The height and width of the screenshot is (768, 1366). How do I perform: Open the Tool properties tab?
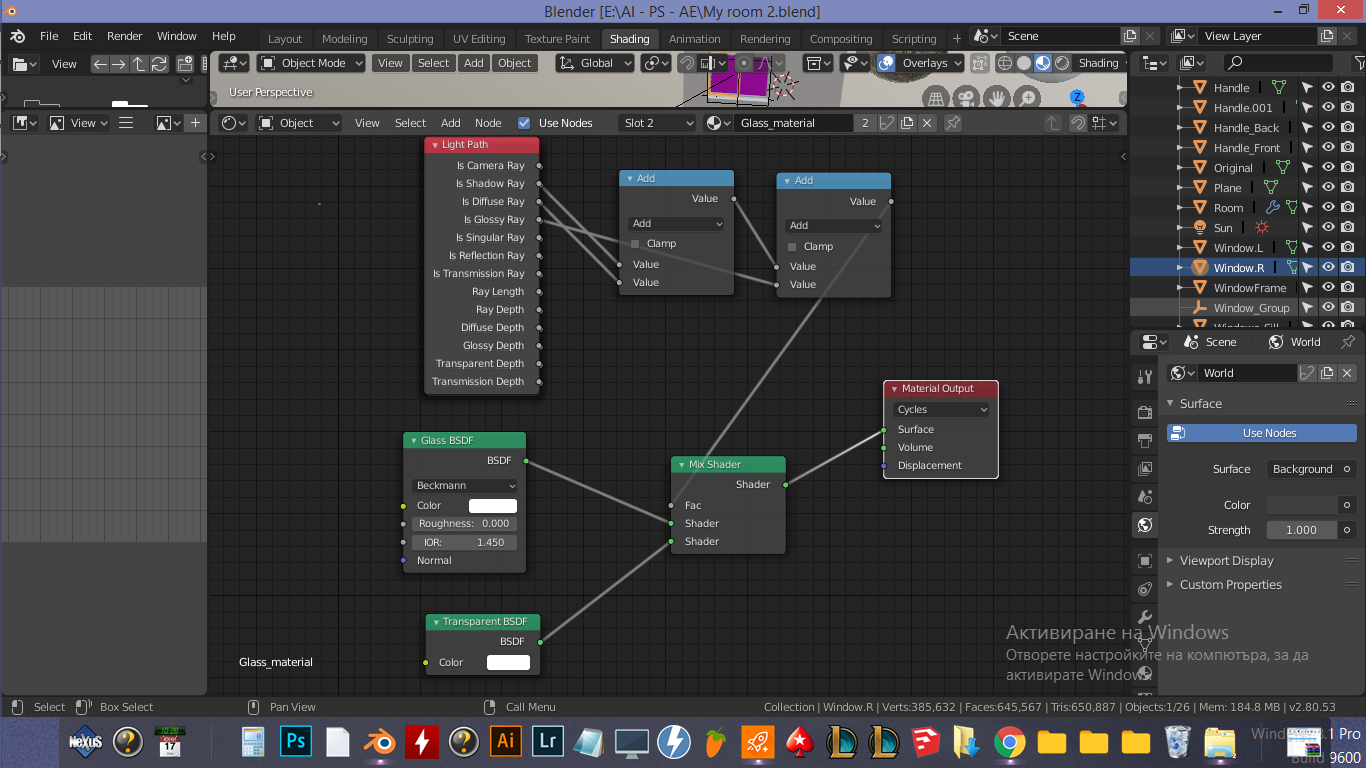point(1145,377)
